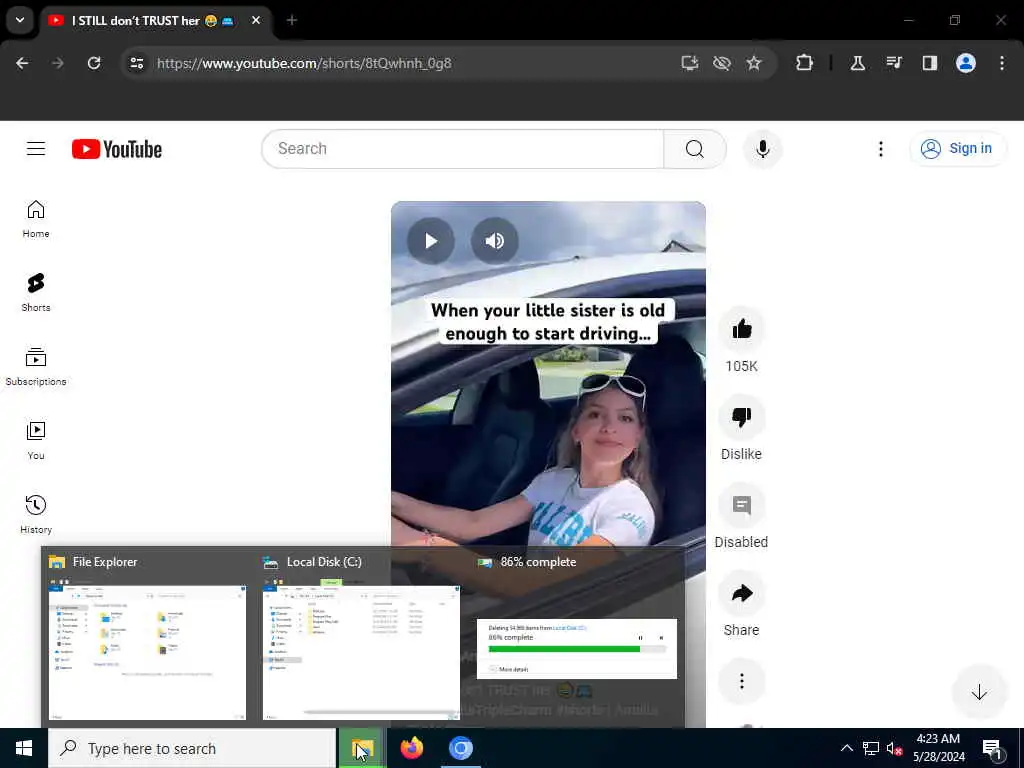Click the install app icon in address bar
1024x768 pixels.
[690, 63]
